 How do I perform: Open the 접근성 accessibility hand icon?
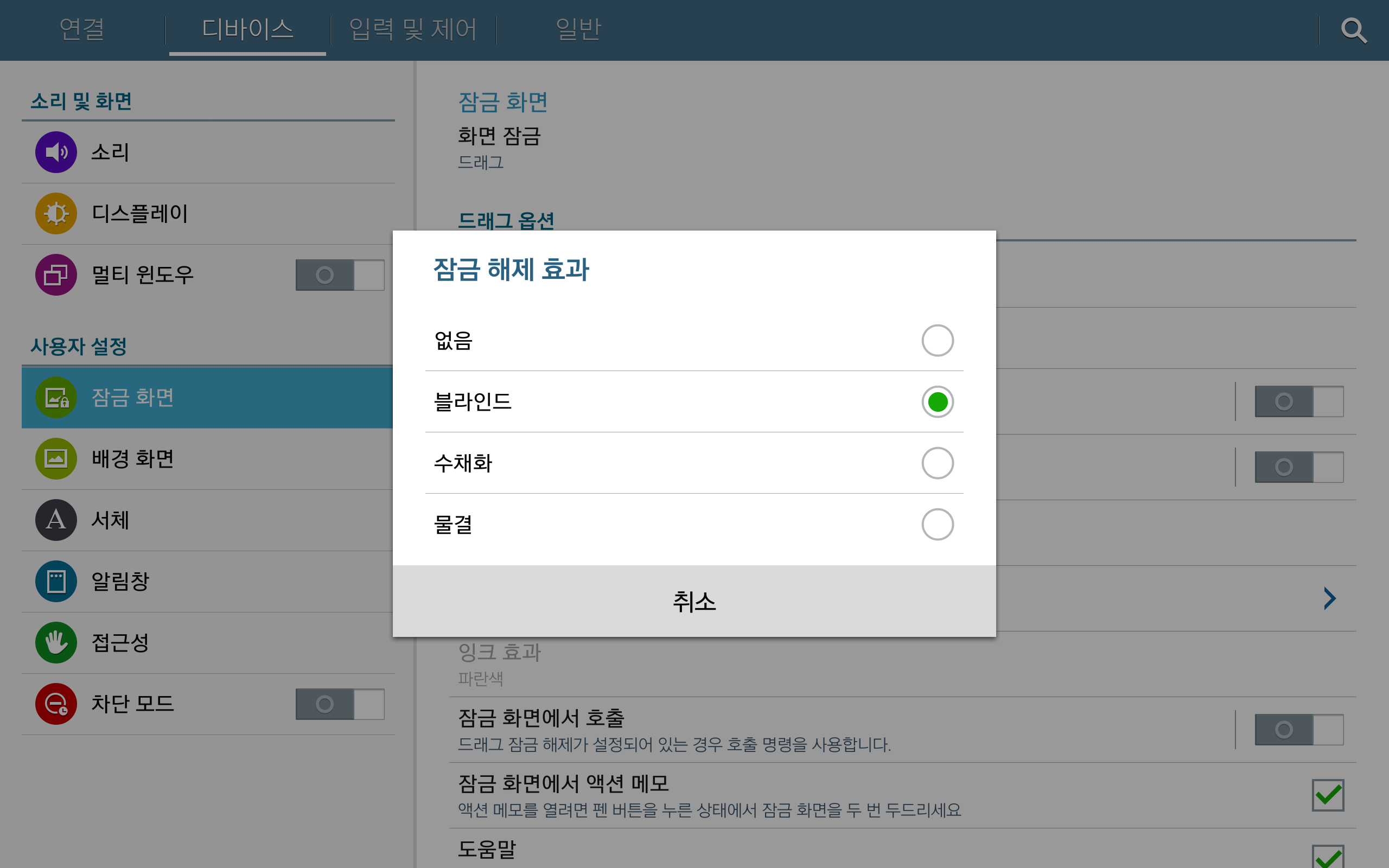[56, 642]
